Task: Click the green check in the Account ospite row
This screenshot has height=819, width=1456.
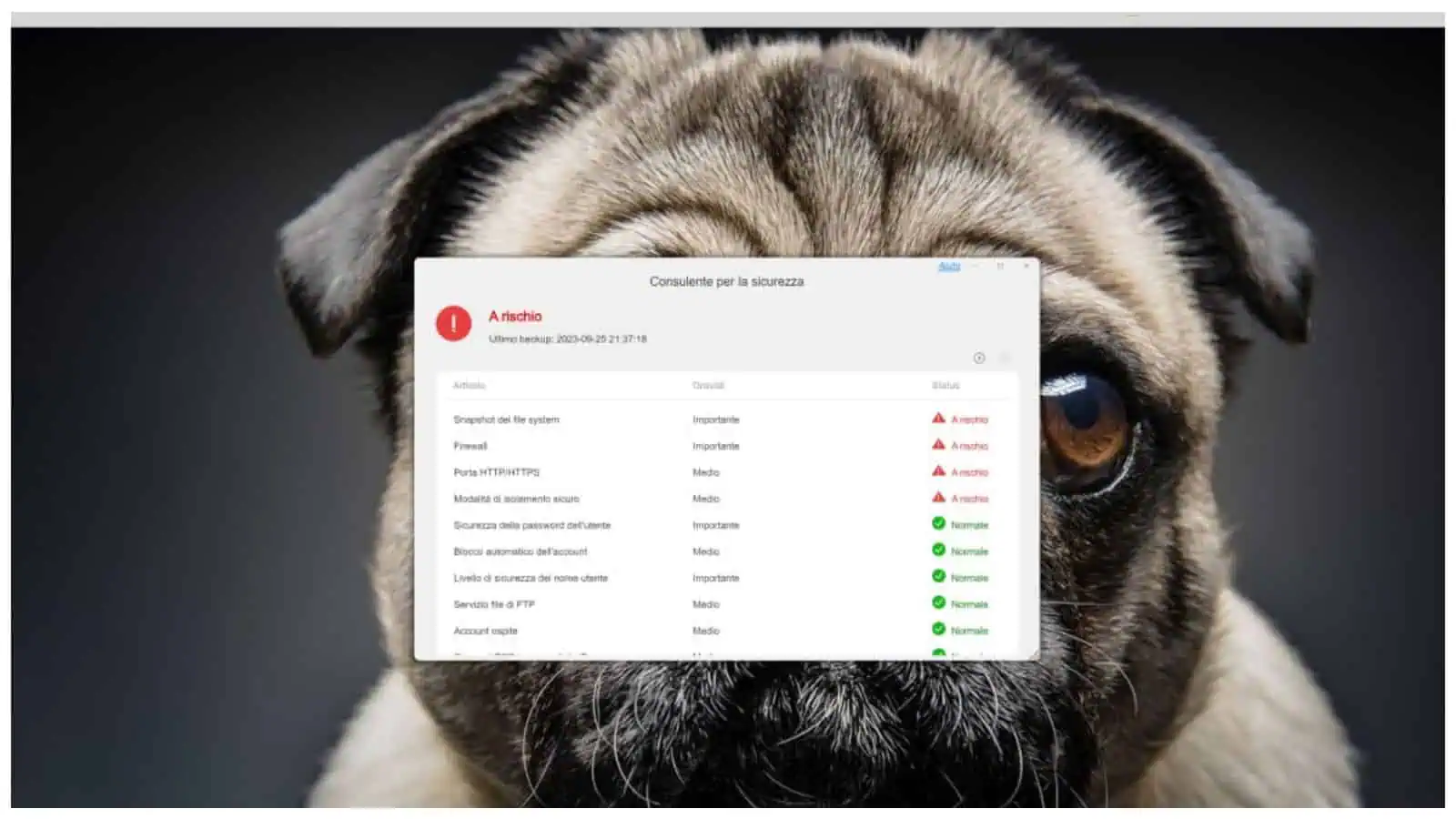Action: click(x=938, y=629)
